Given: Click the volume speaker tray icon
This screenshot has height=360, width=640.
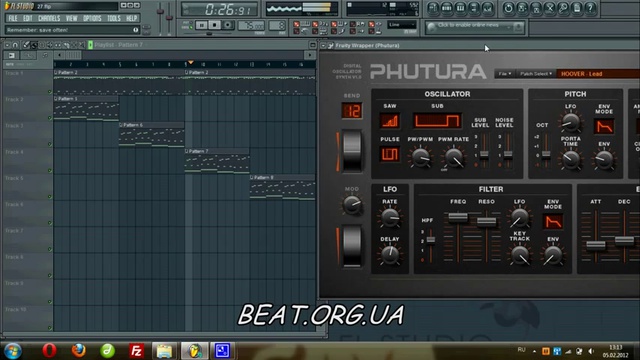Looking at the screenshot, I should [x=591, y=351].
